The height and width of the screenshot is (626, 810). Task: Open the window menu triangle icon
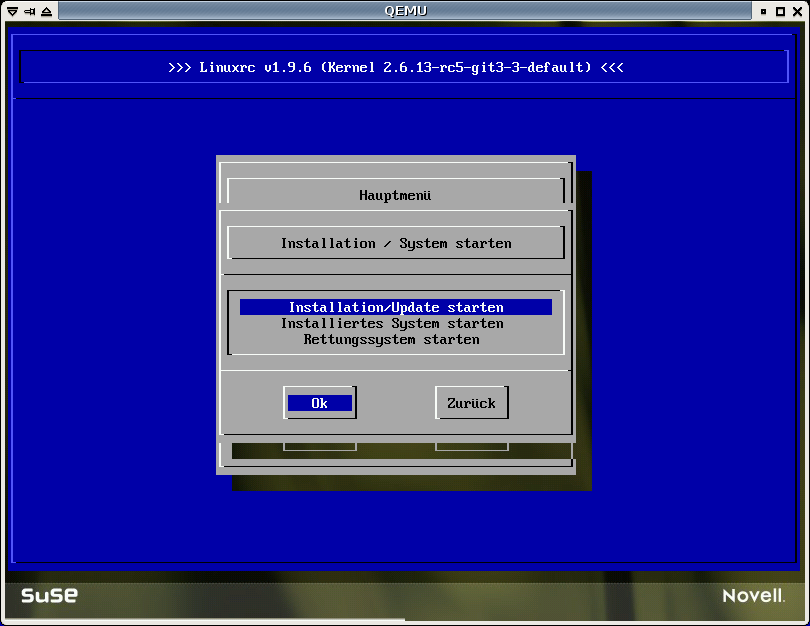pos(9,10)
